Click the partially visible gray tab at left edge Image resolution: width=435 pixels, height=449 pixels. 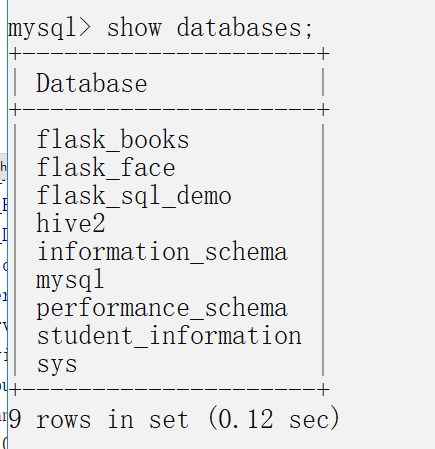click(3, 167)
